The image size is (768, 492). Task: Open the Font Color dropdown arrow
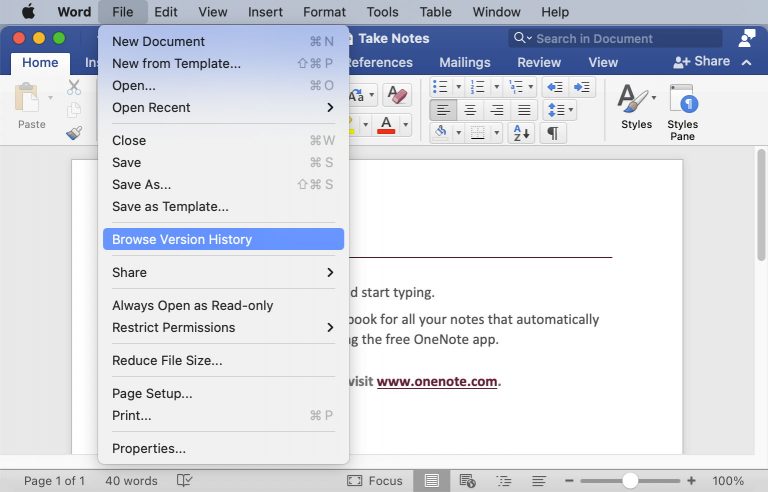coord(406,124)
